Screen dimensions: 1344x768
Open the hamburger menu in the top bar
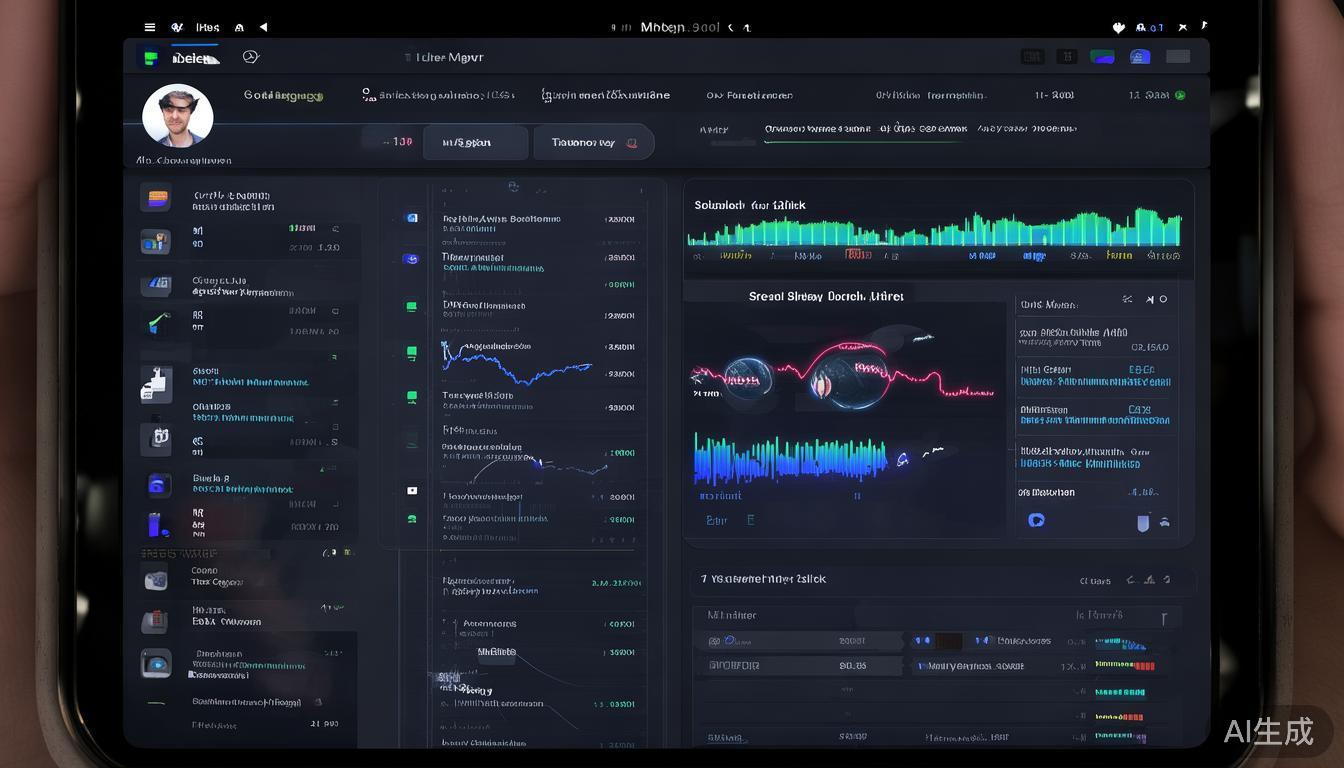[x=150, y=27]
